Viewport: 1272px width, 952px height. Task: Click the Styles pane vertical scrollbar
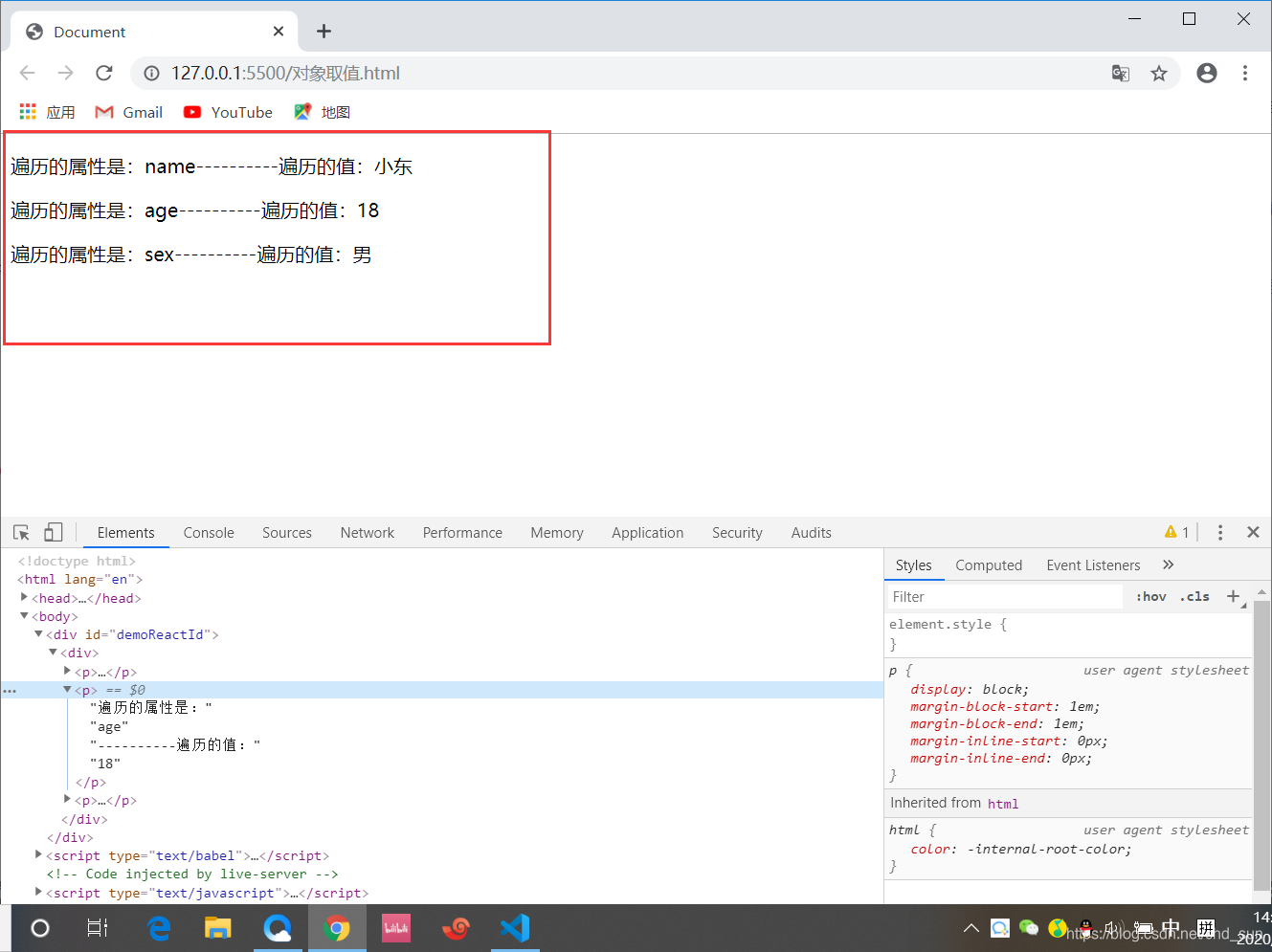click(x=1261, y=746)
